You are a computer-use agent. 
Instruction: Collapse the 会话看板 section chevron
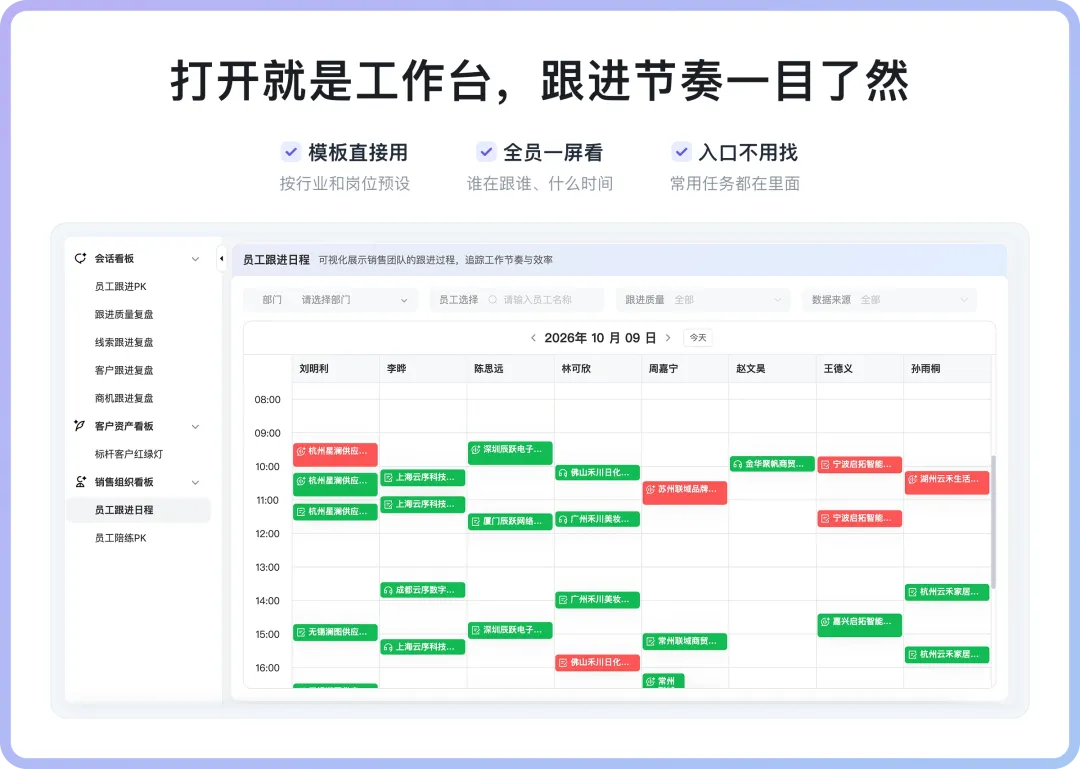[196, 259]
